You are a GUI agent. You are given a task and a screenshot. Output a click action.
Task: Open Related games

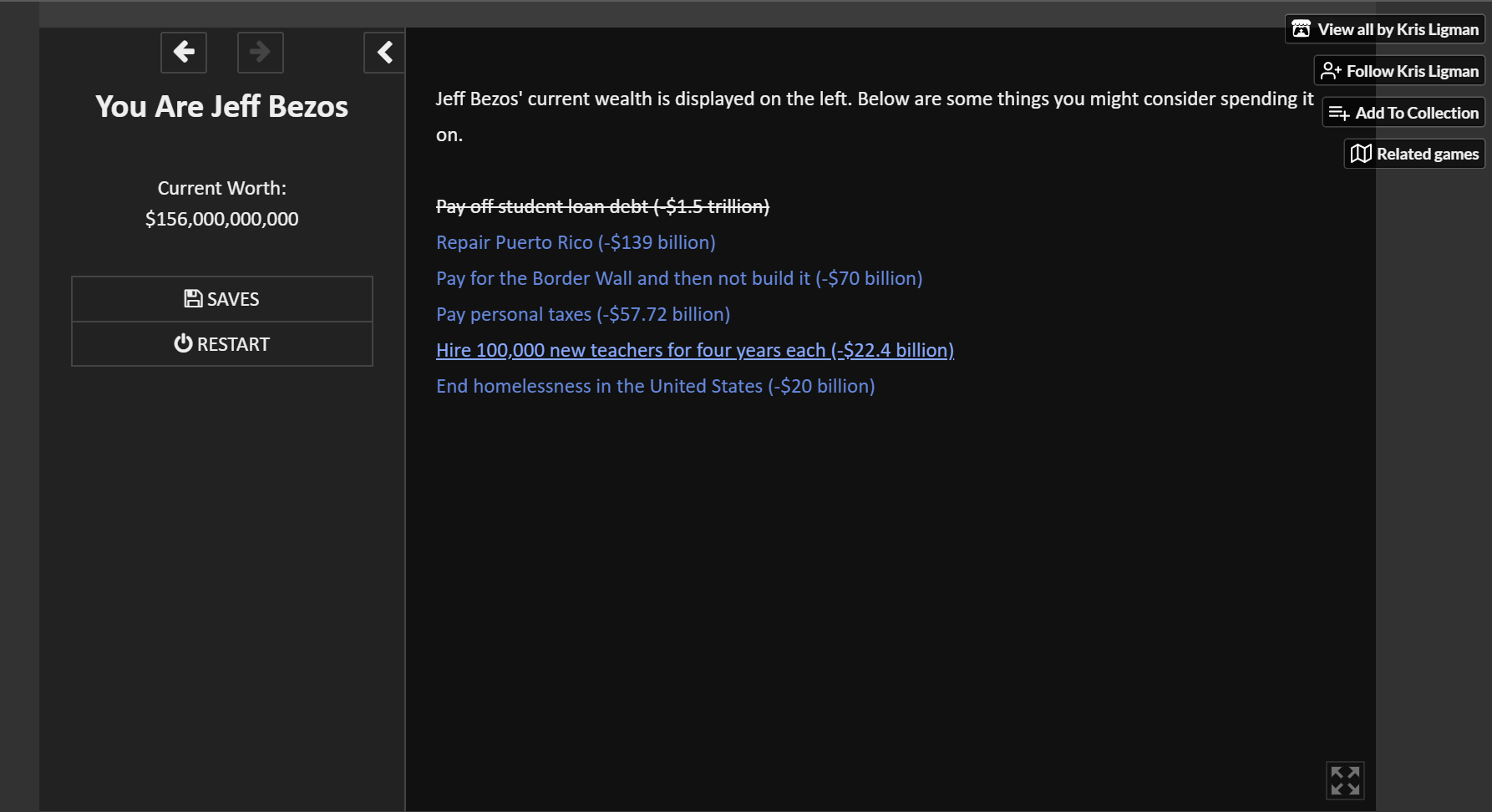click(x=1414, y=154)
